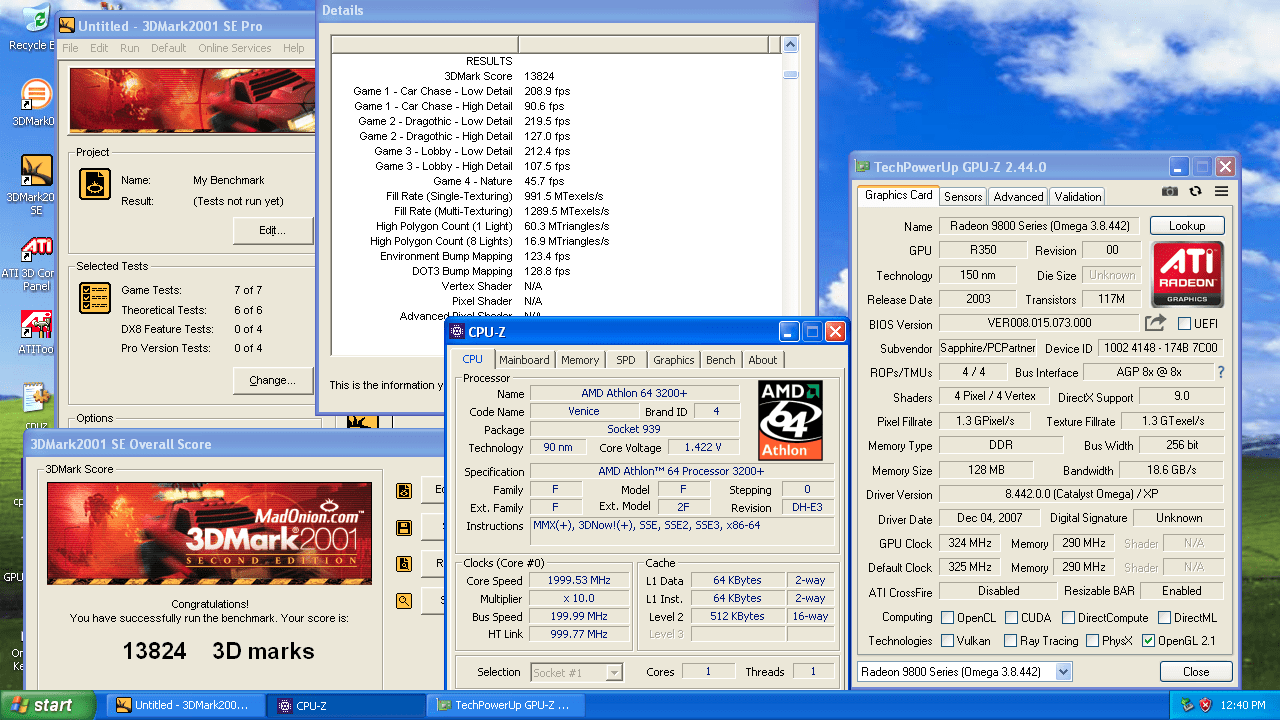Click the Bus Interface question mark
Viewport: 1280px width, 720px height.
point(1221,372)
